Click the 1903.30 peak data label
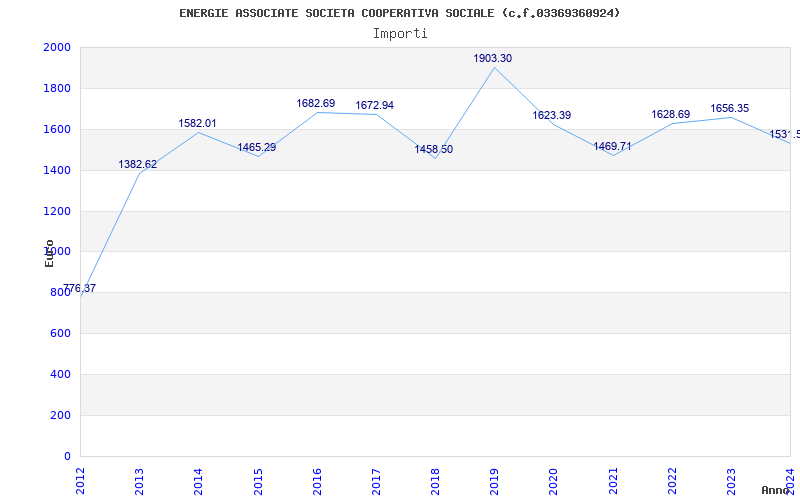Viewport: 800px width, 500px height. point(492,59)
